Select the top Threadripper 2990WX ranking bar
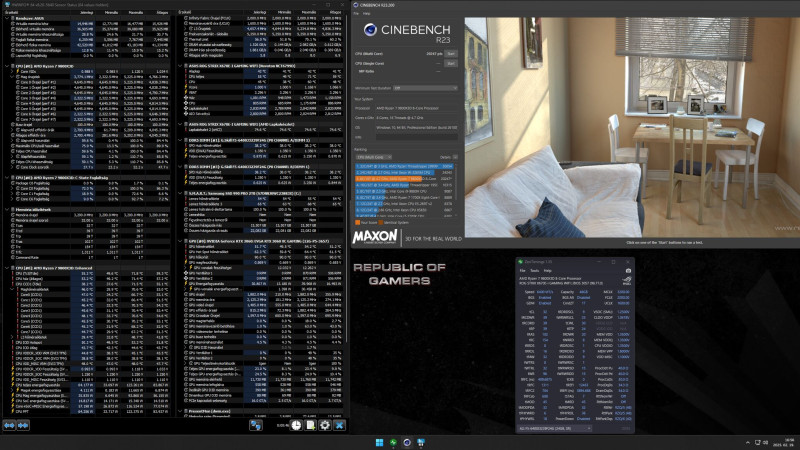Image resolution: width=800 pixels, height=450 pixels. coord(404,166)
